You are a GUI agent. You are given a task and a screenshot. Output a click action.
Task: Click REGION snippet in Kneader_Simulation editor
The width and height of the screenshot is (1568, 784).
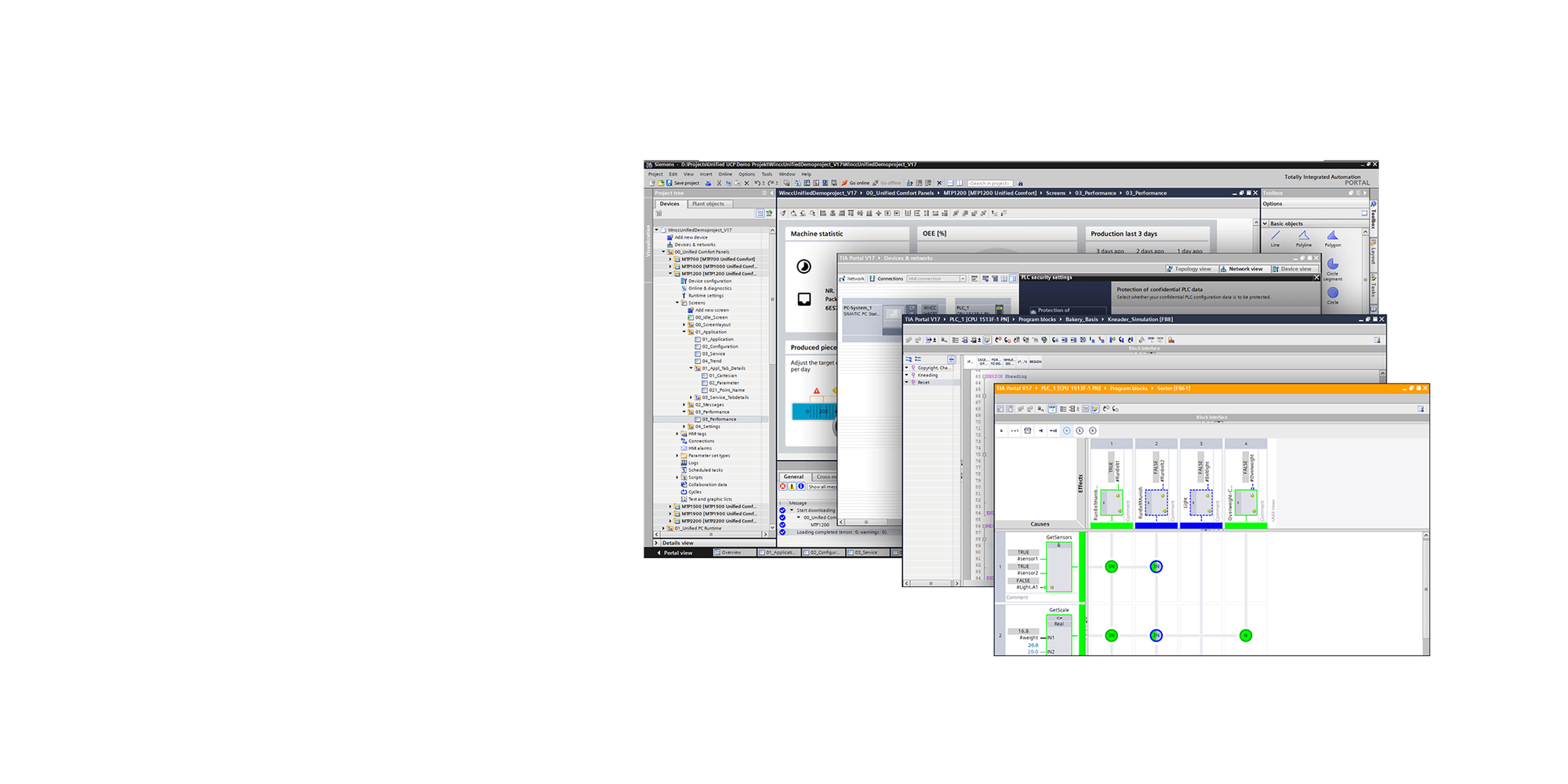[1035, 361]
